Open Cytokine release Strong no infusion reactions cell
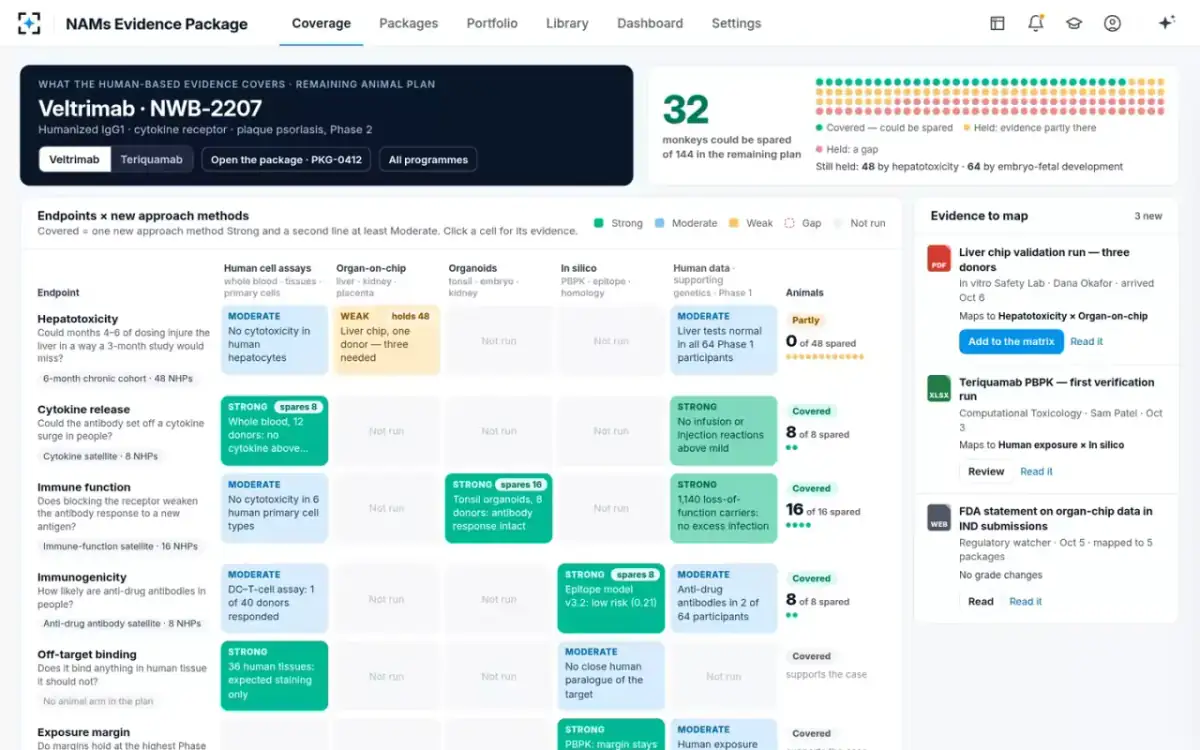The height and width of the screenshot is (750, 1200). 724,431
